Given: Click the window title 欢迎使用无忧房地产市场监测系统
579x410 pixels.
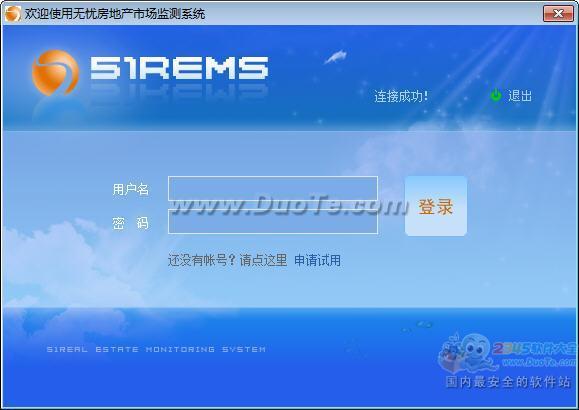Looking at the screenshot, I should point(115,14).
